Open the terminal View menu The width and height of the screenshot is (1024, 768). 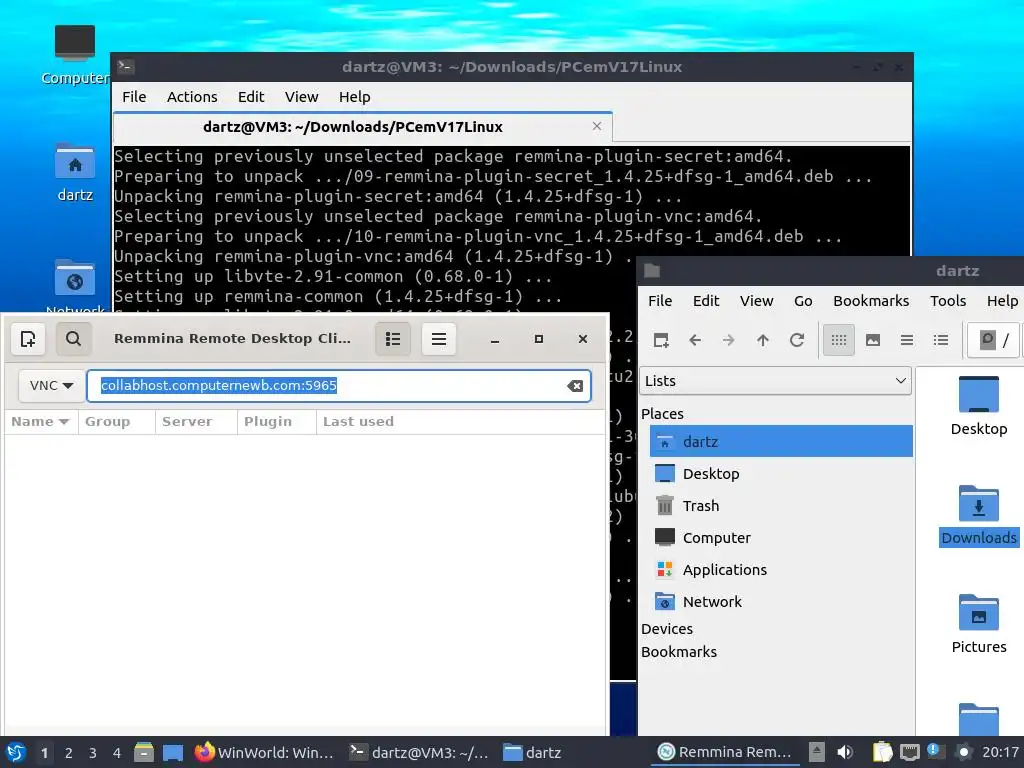[301, 97]
